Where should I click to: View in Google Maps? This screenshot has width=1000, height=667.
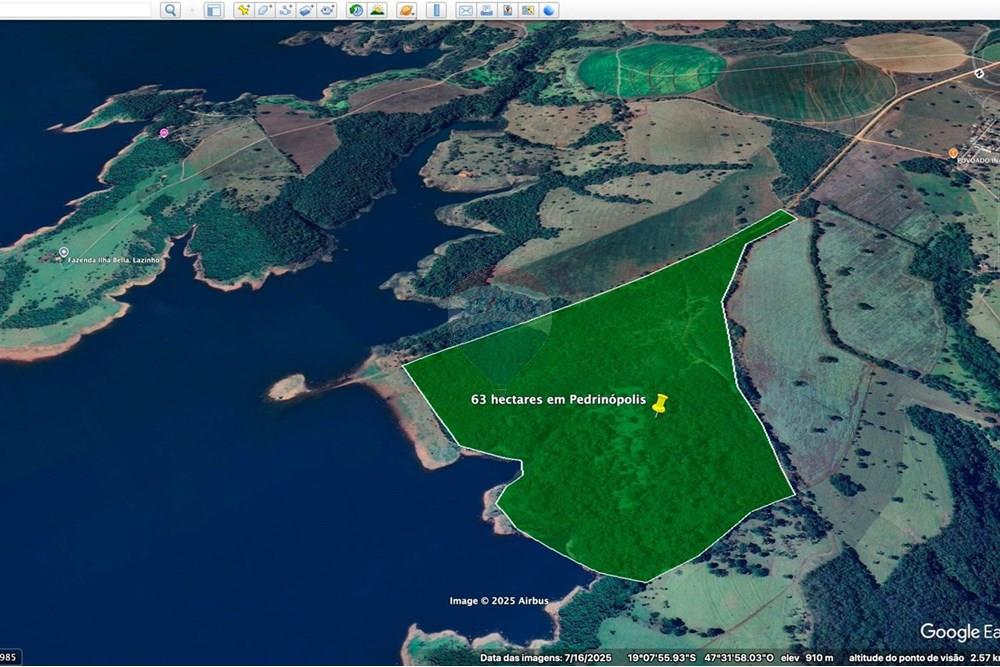tap(529, 10)
